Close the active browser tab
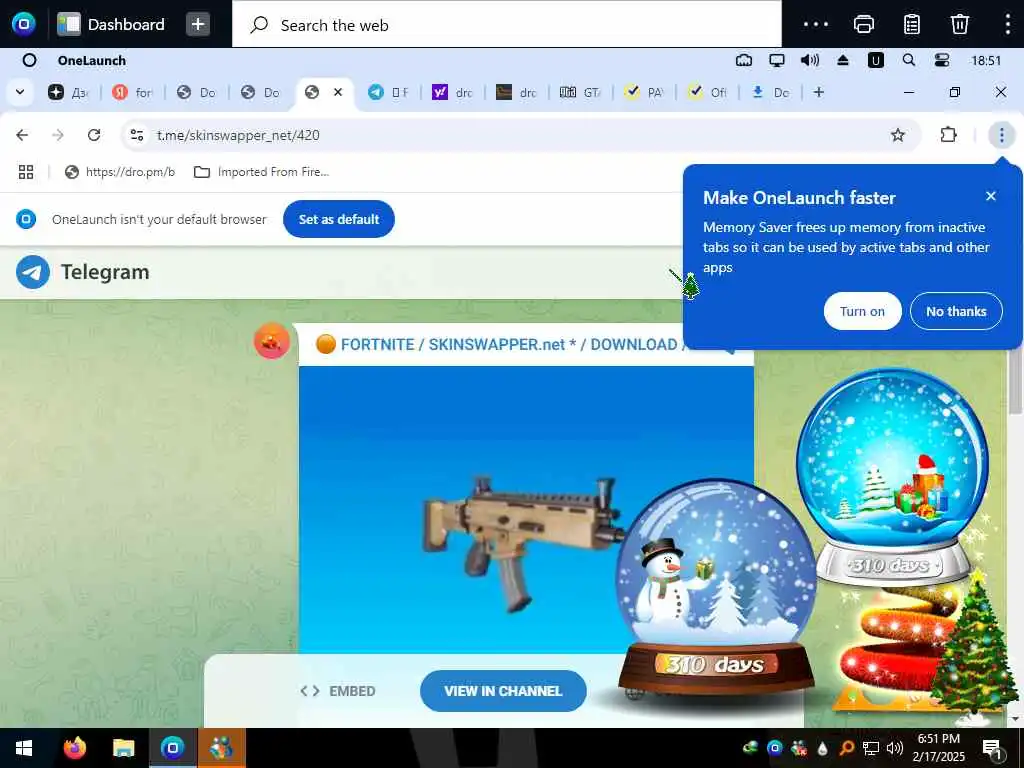The height and width of the screenshot is (768, 1024). tap(338, 92)
